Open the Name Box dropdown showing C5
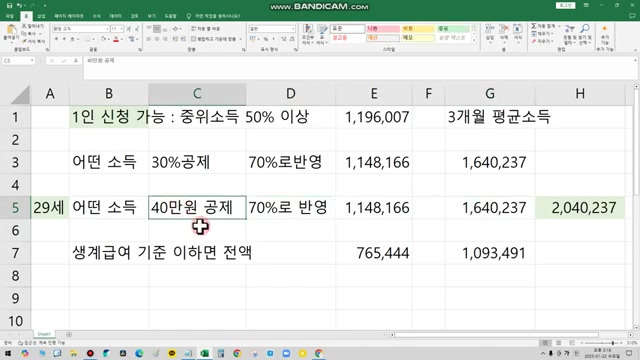 click(x=32, y=60)
